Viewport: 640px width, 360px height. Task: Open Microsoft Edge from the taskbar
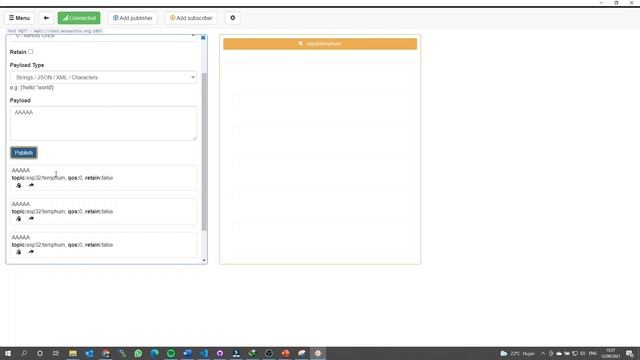pyautogui.click(x=155, y=353)
